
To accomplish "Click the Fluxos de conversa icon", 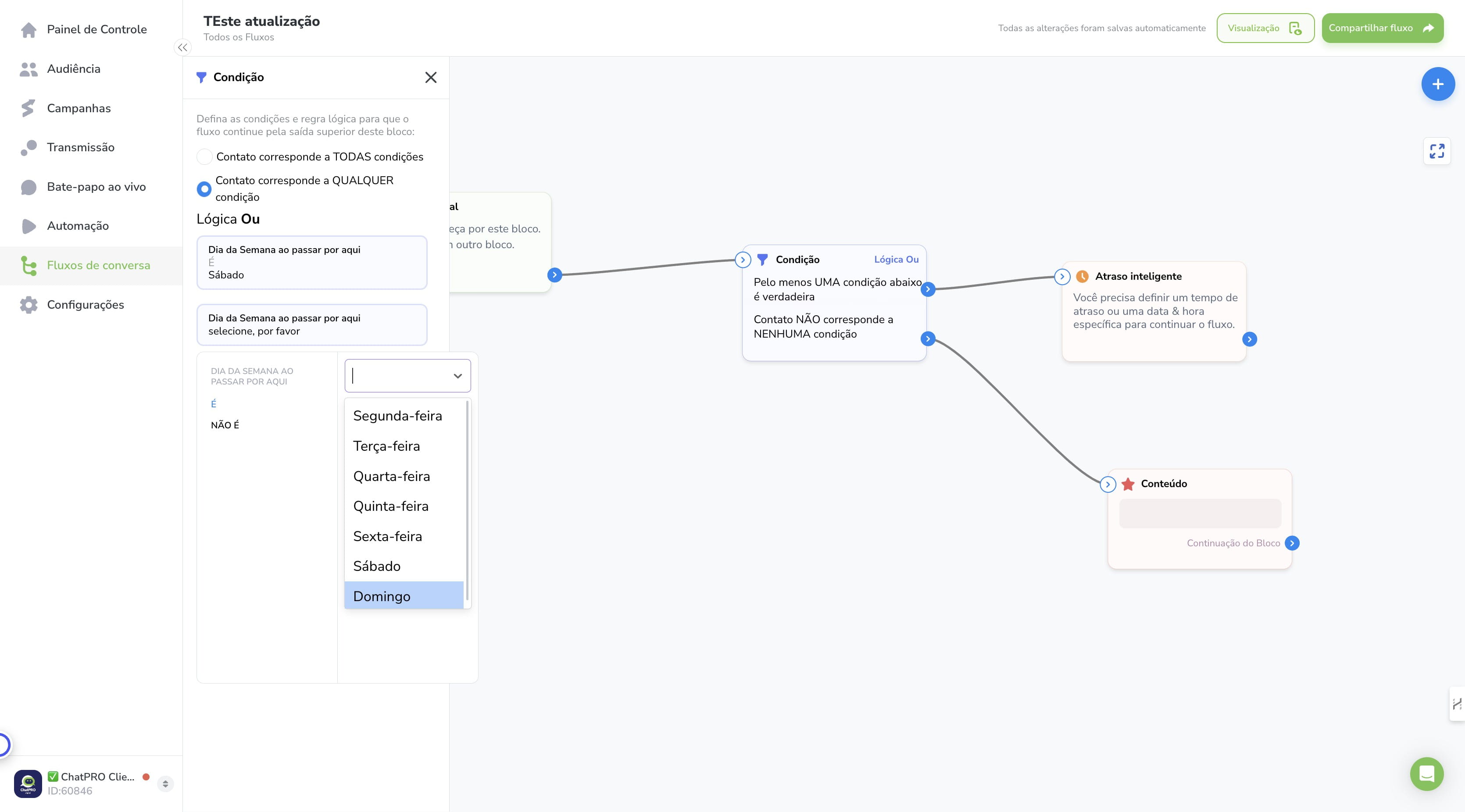I will click(29, 266).
